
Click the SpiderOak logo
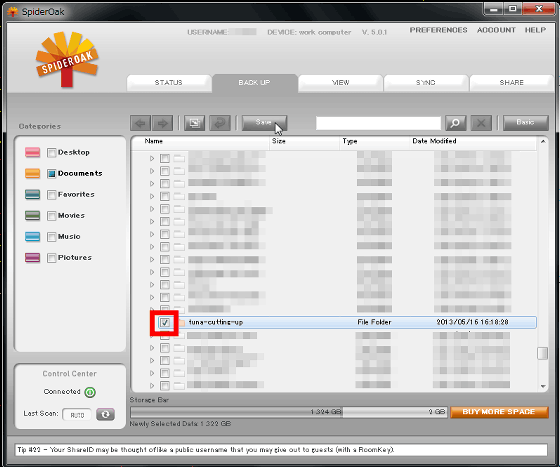[67, 60]
